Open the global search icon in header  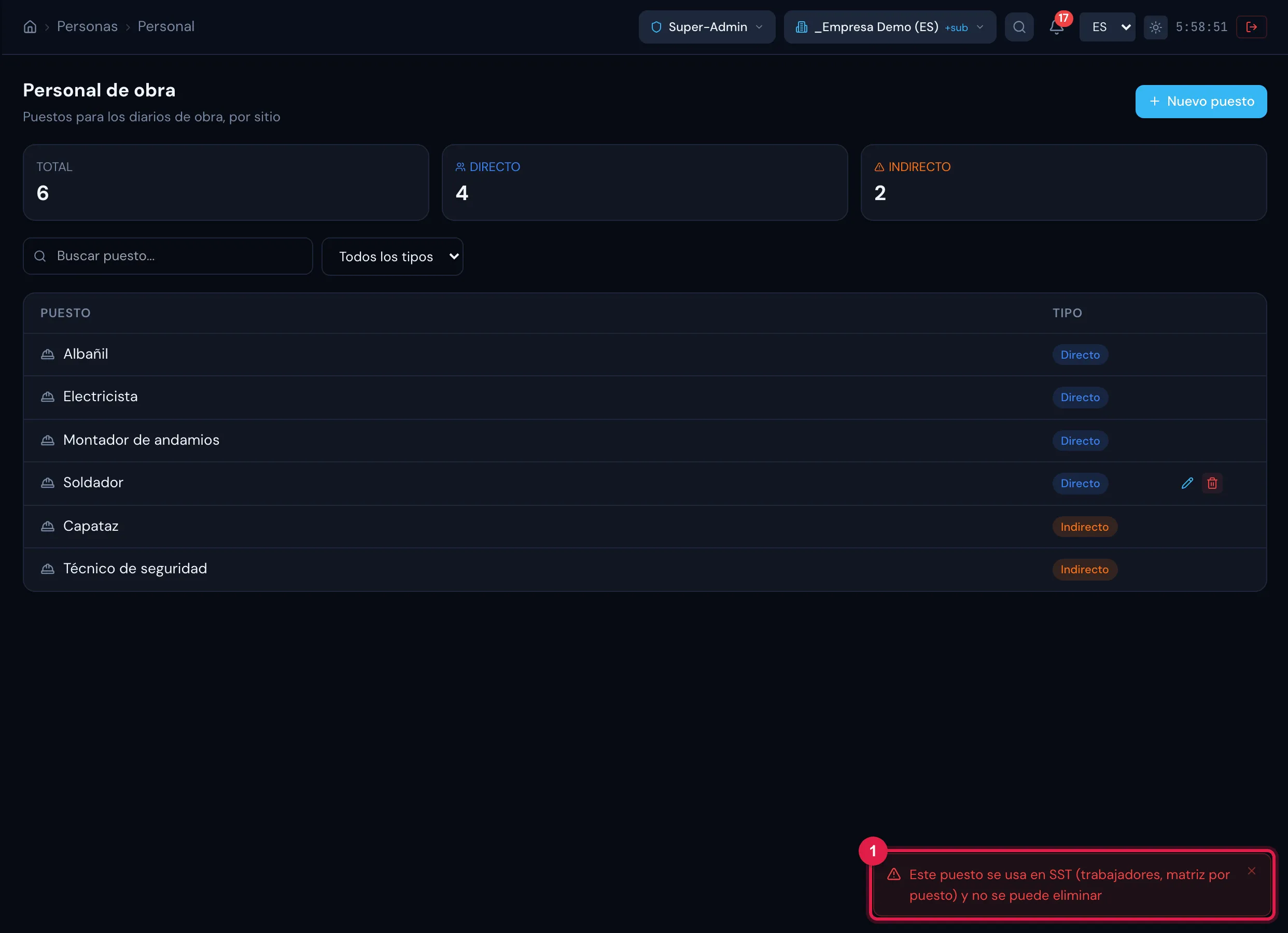click(x=1019, y=26)
